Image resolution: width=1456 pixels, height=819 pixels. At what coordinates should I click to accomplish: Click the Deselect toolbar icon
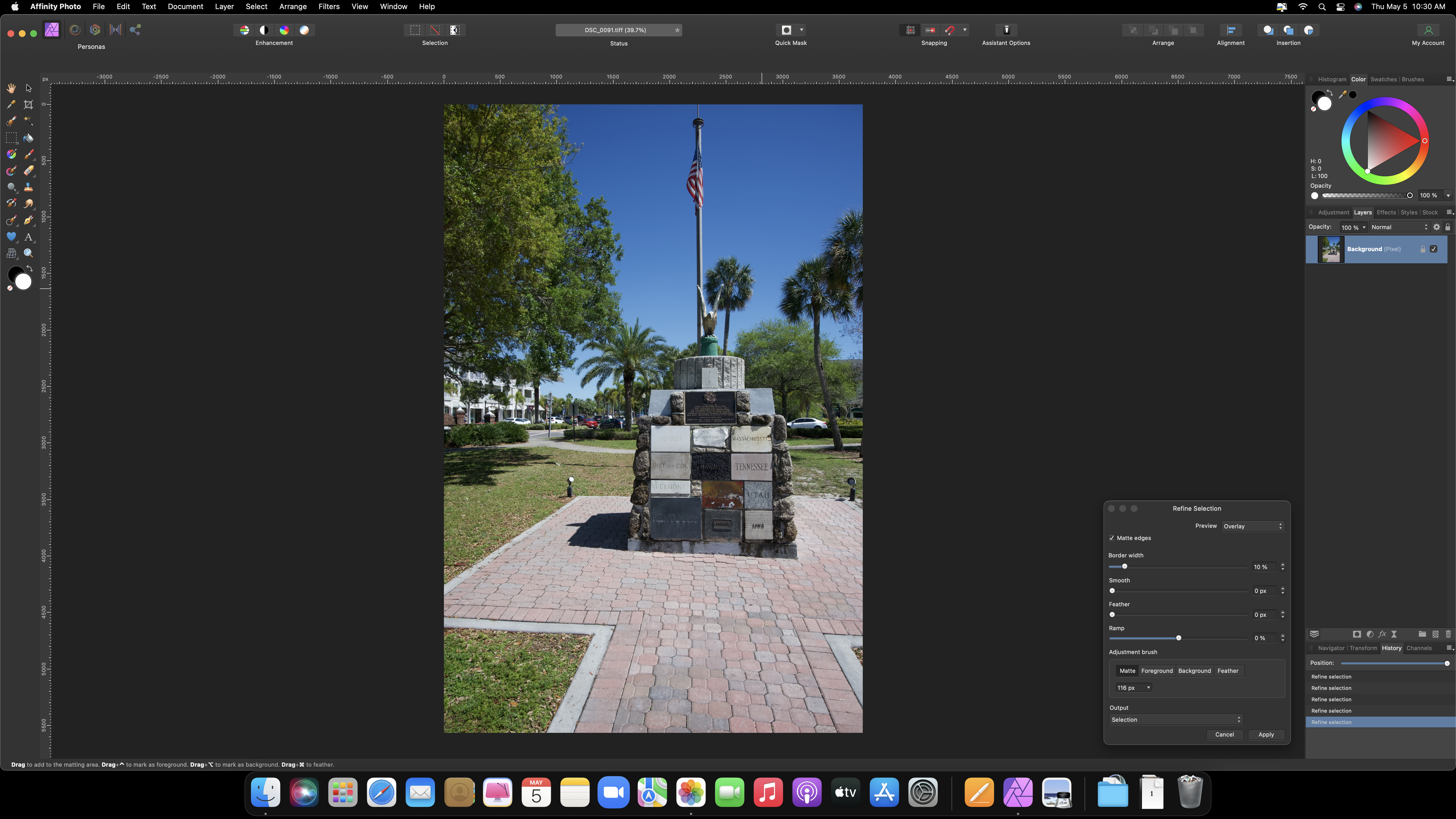[x=435, y=30]
